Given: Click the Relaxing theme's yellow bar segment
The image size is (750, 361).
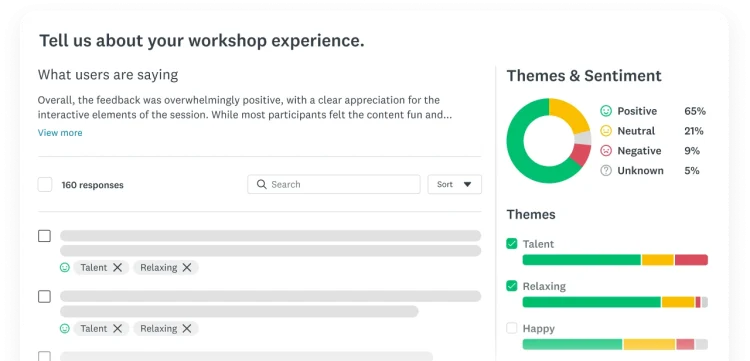Looking at the screenshot, I should point(678,302).
